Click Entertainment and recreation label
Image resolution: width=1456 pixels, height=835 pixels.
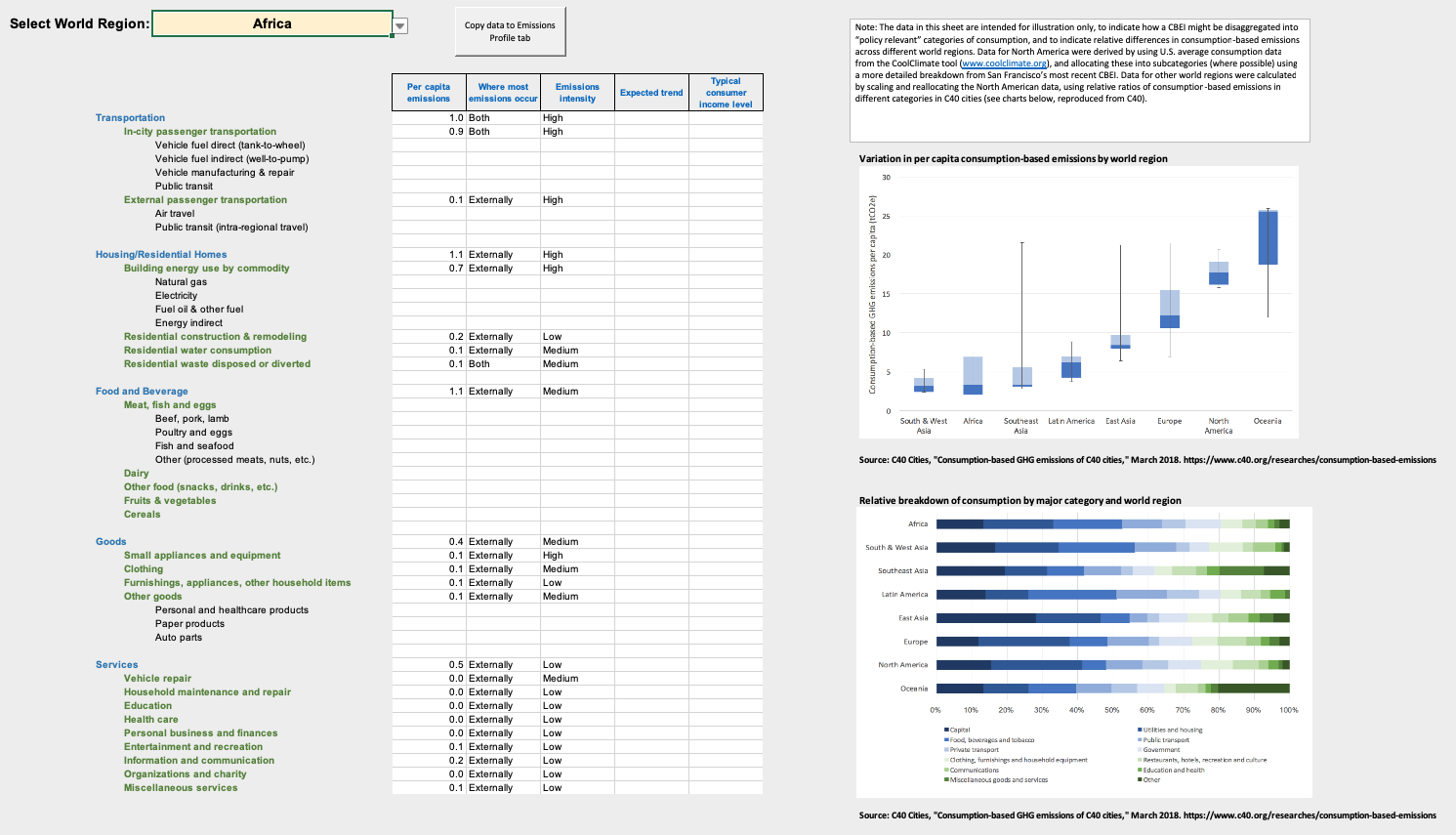[193, 746]
